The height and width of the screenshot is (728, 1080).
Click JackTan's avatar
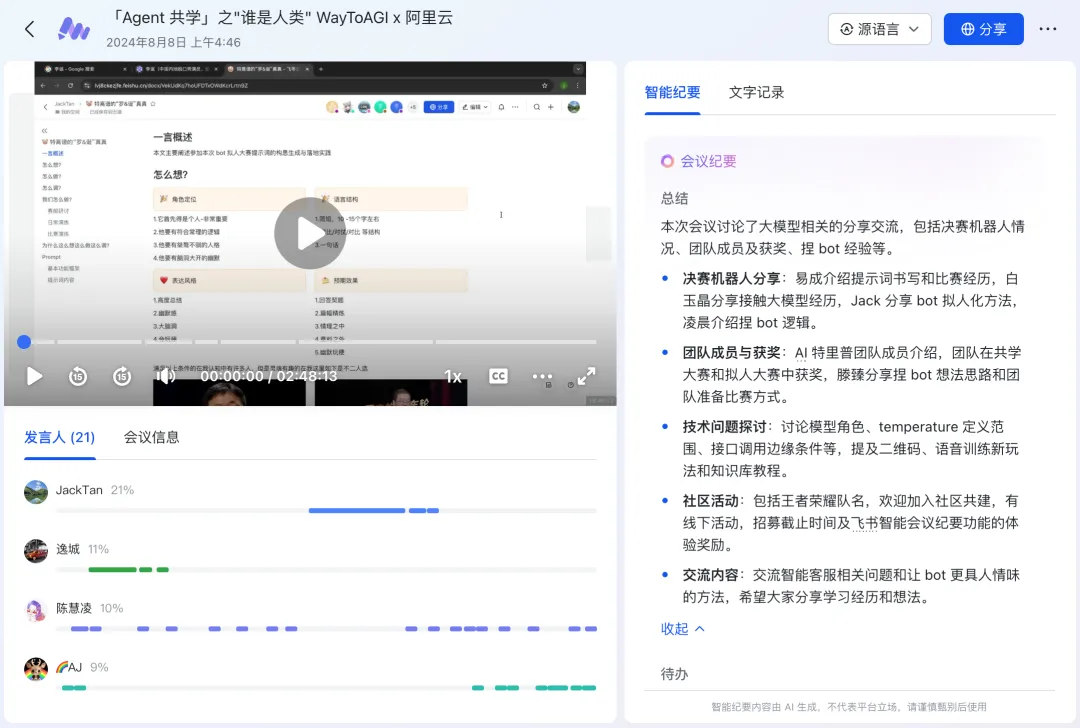click(x=36, y=492)
